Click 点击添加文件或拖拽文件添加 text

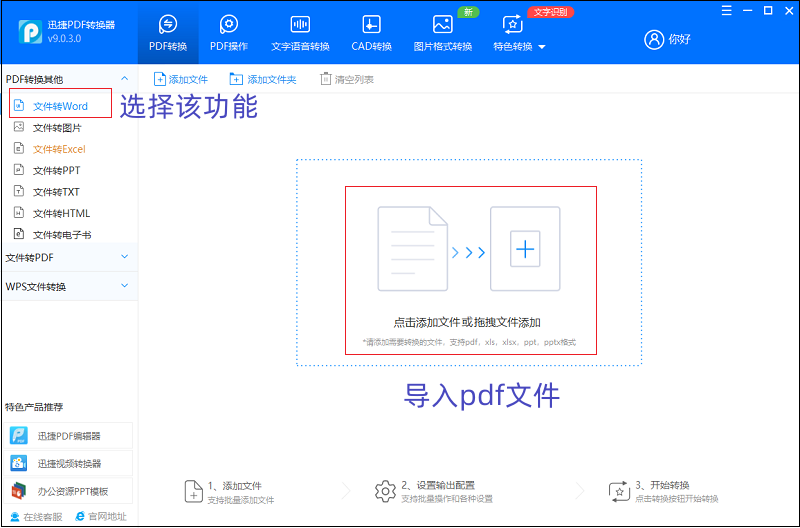click(467, 322)
